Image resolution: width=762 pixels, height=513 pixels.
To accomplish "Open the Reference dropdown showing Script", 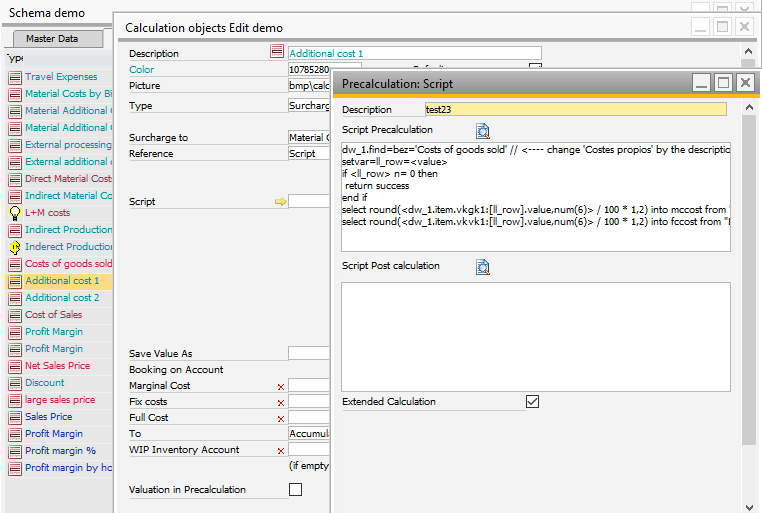I will [309, 154].
